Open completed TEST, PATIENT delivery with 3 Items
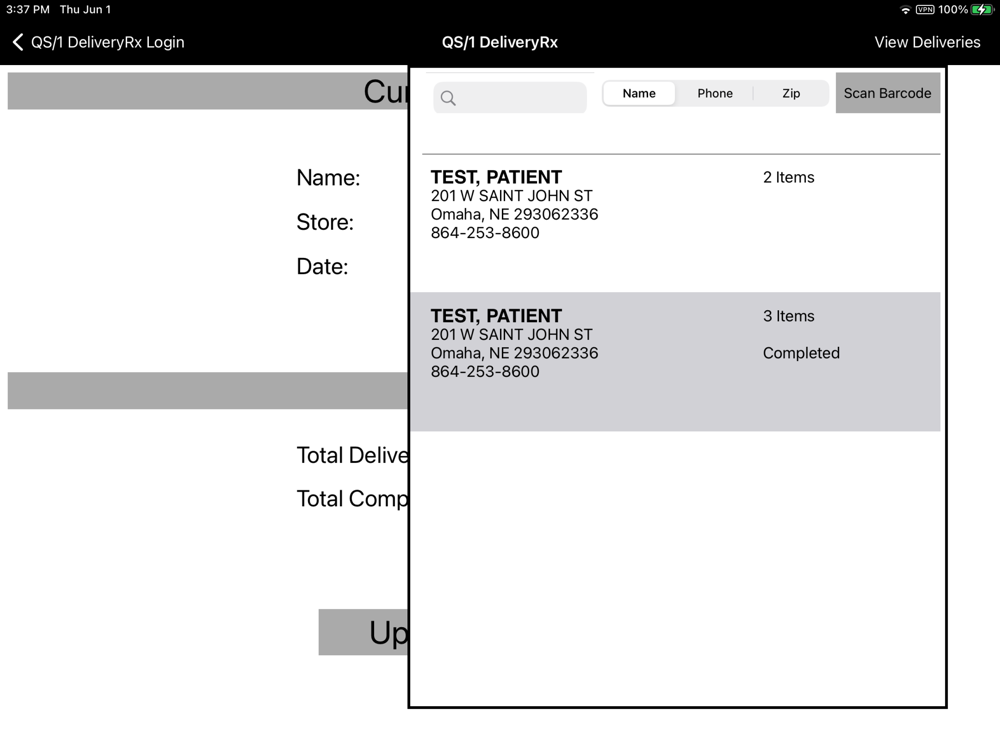 tap(675, 362)
